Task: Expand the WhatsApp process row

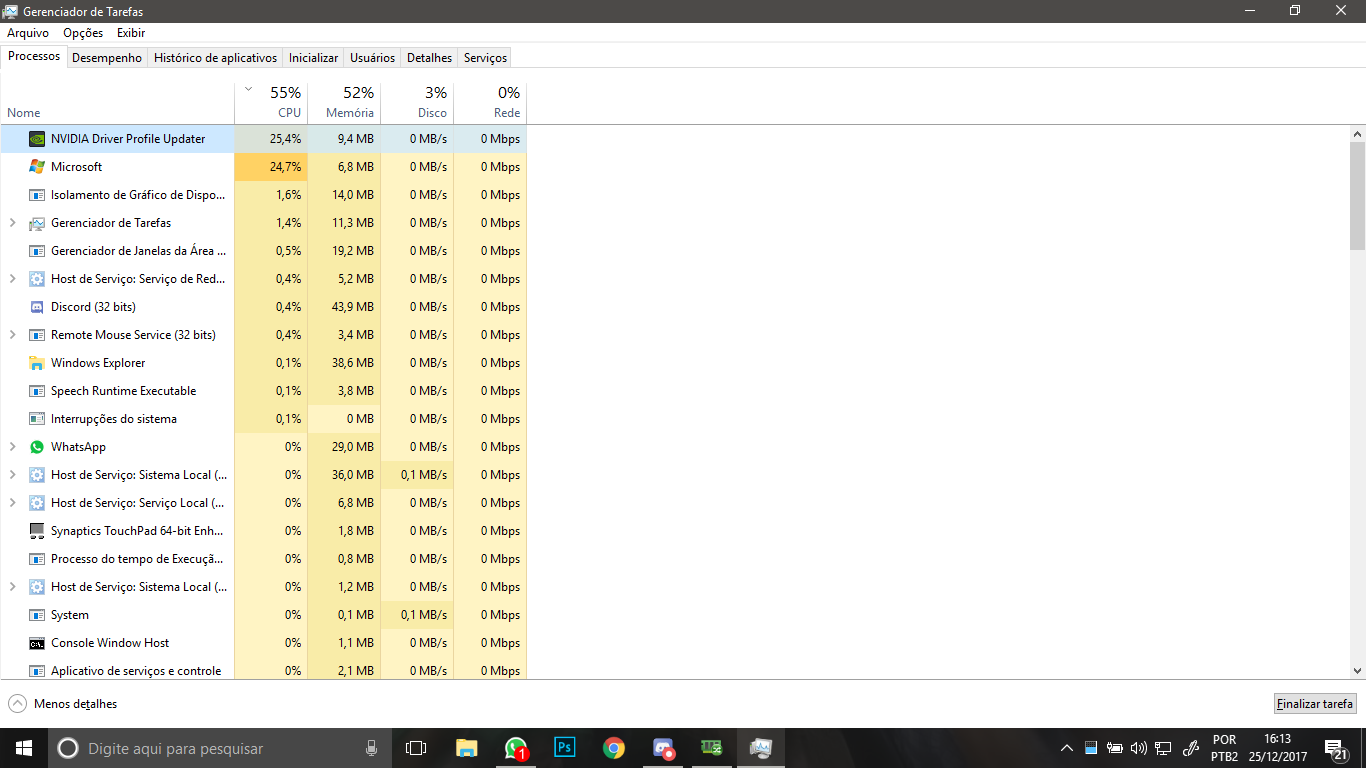Action: pyautogui.click(x=12, y=447)
